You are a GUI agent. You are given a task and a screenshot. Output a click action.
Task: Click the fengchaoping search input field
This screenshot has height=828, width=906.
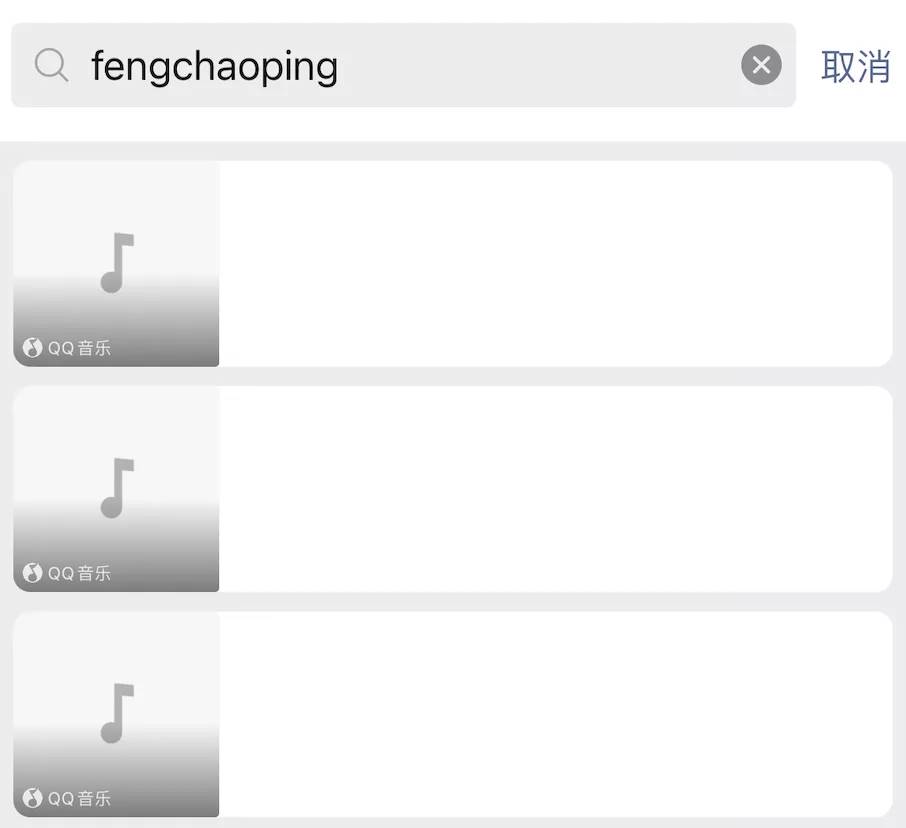coord(403,65)
